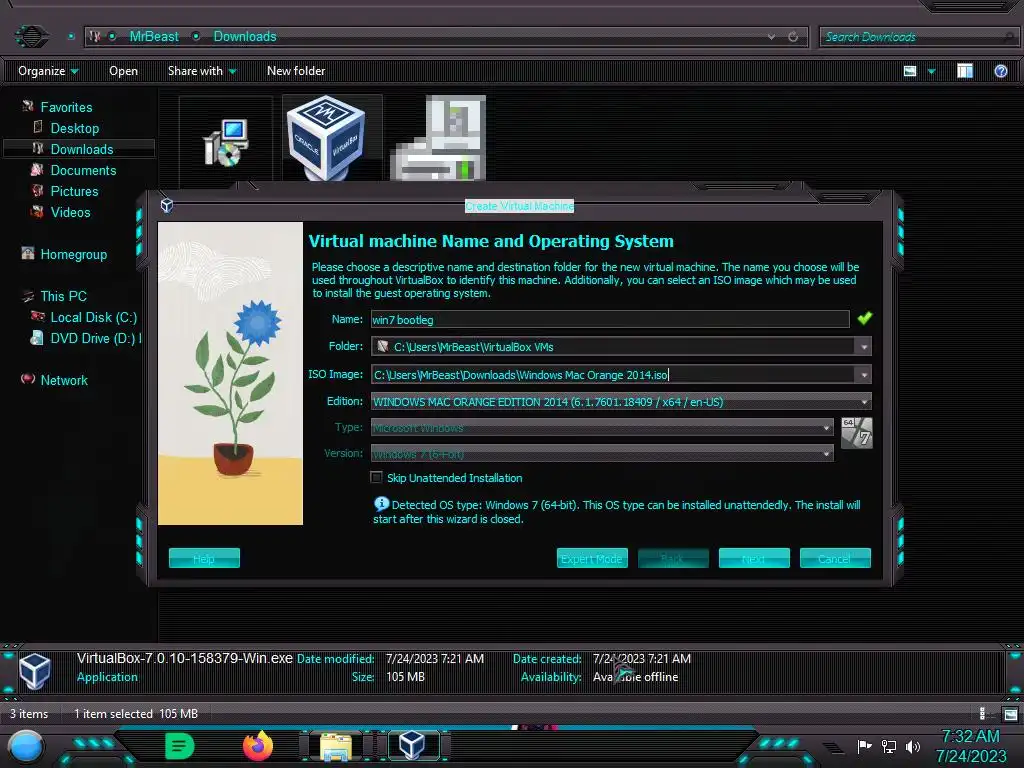Open Local Disk (C:) in the sidebar
1024x768 pixels.
click(x=93, y=317)
